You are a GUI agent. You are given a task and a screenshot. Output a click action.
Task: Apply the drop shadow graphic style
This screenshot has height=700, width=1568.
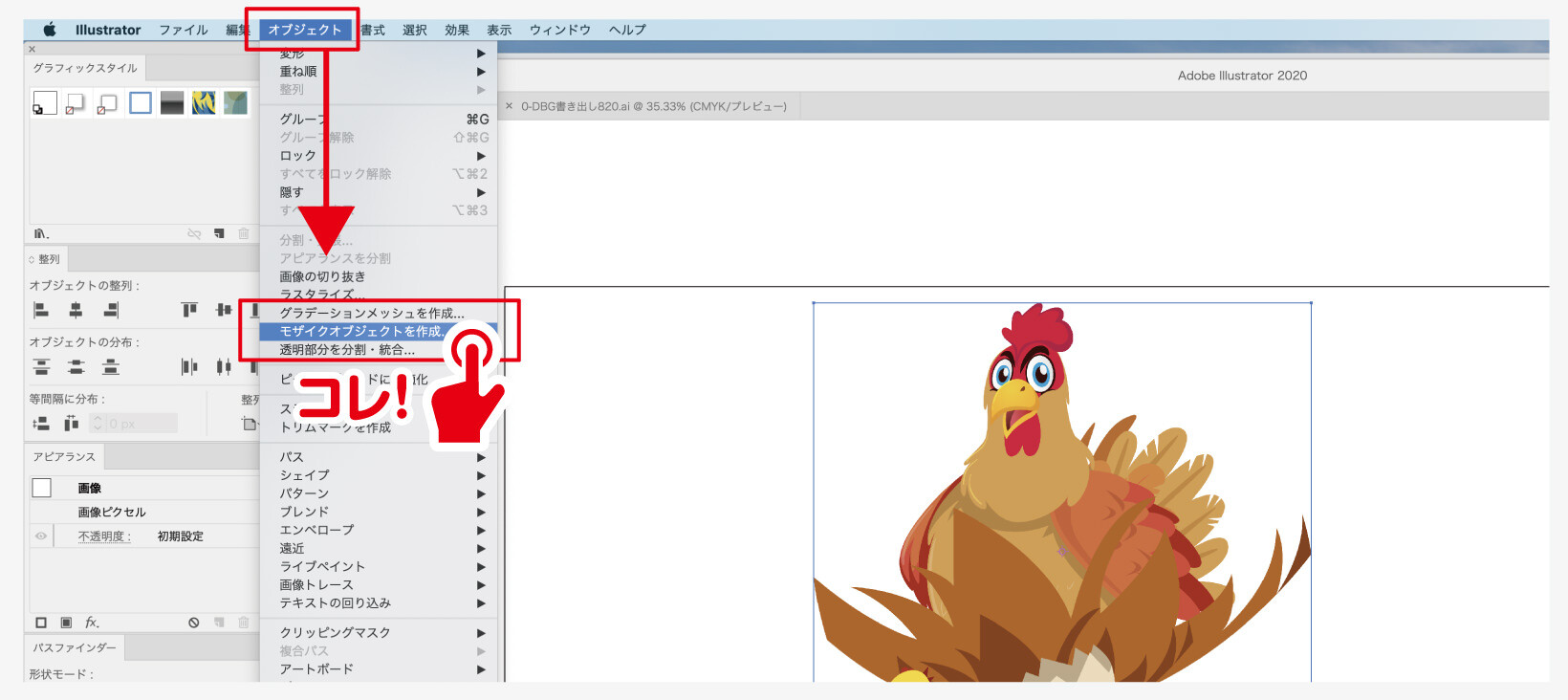(76, 102)
